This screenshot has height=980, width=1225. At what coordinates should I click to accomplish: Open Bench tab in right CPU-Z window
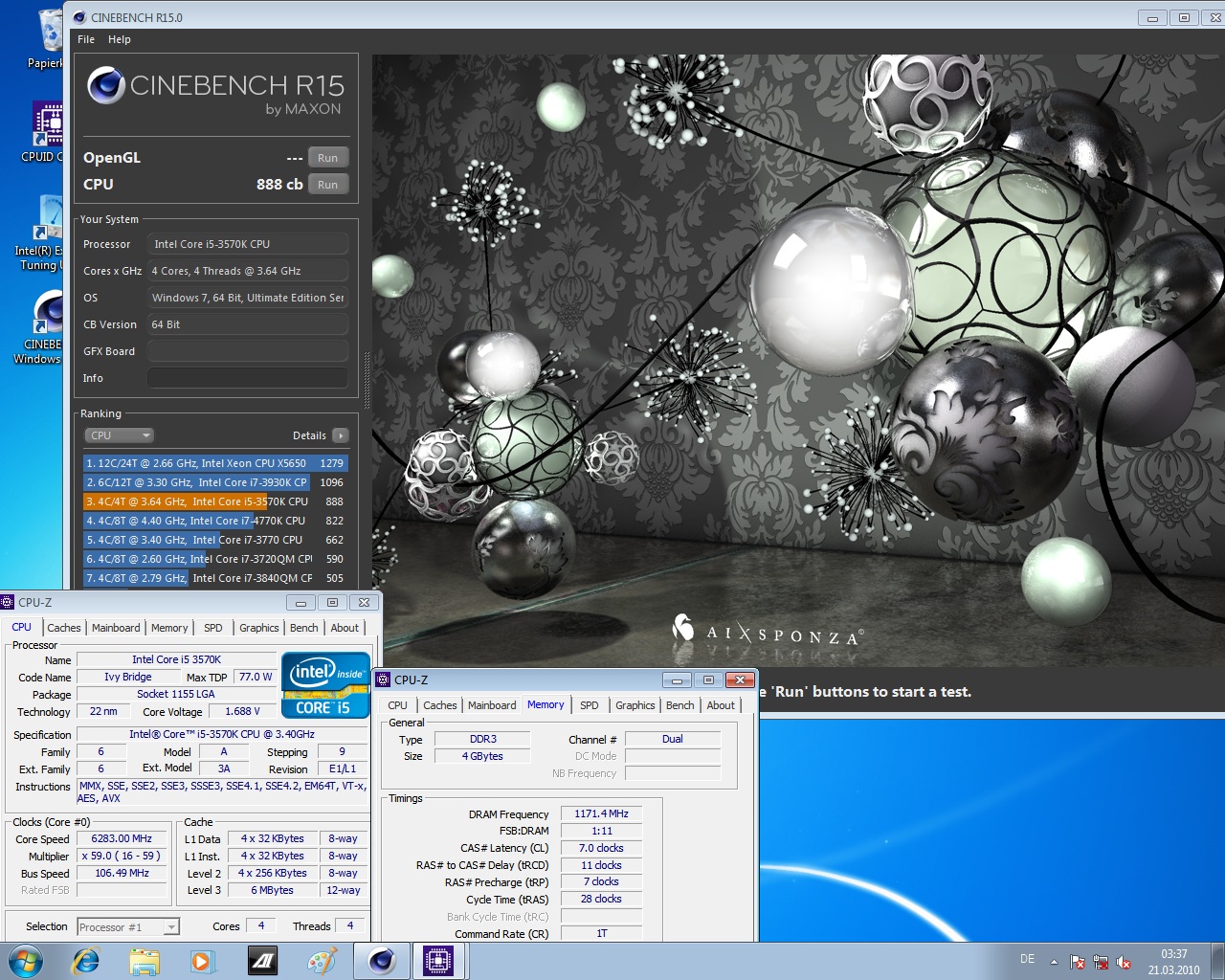680,705
